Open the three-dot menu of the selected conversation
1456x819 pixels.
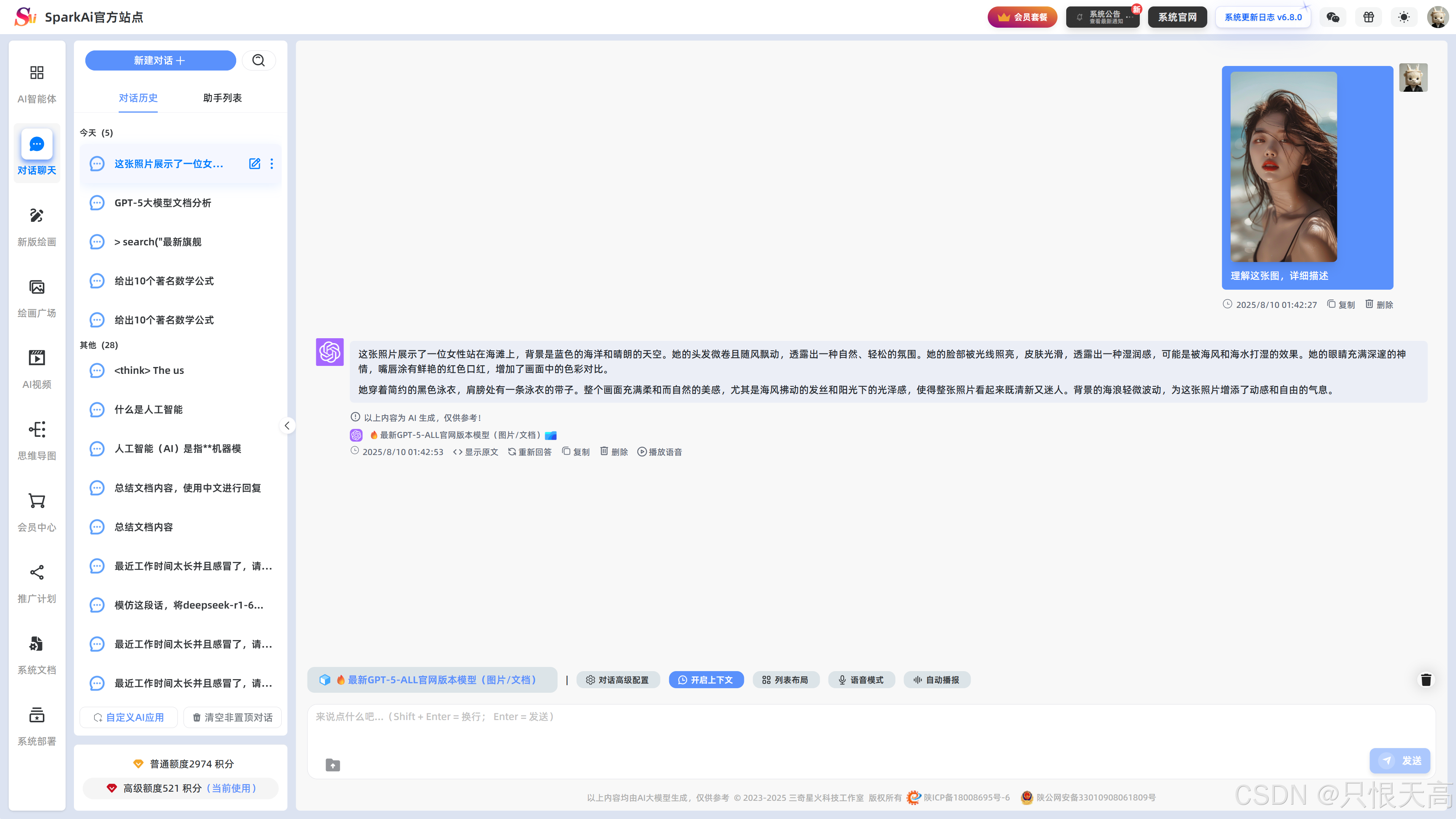pyautogui.click(x=272, y=164)
